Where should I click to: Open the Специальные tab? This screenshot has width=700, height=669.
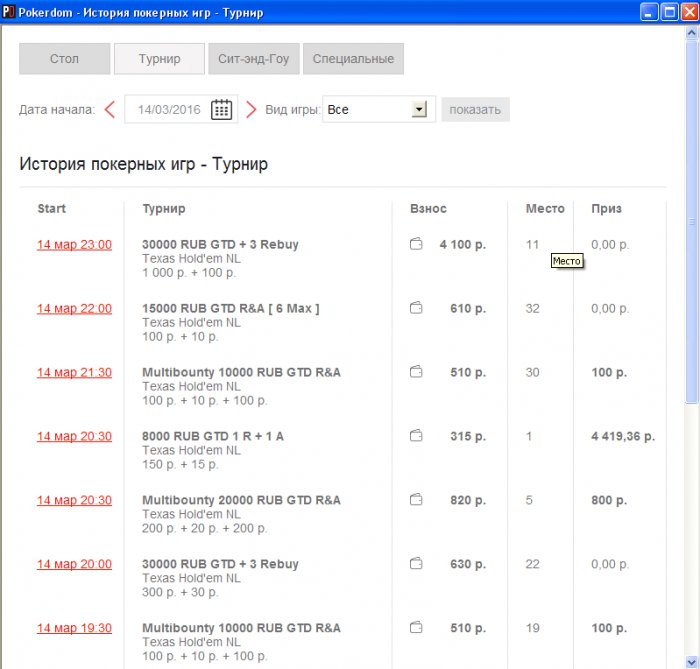click(x=353, y=58)
